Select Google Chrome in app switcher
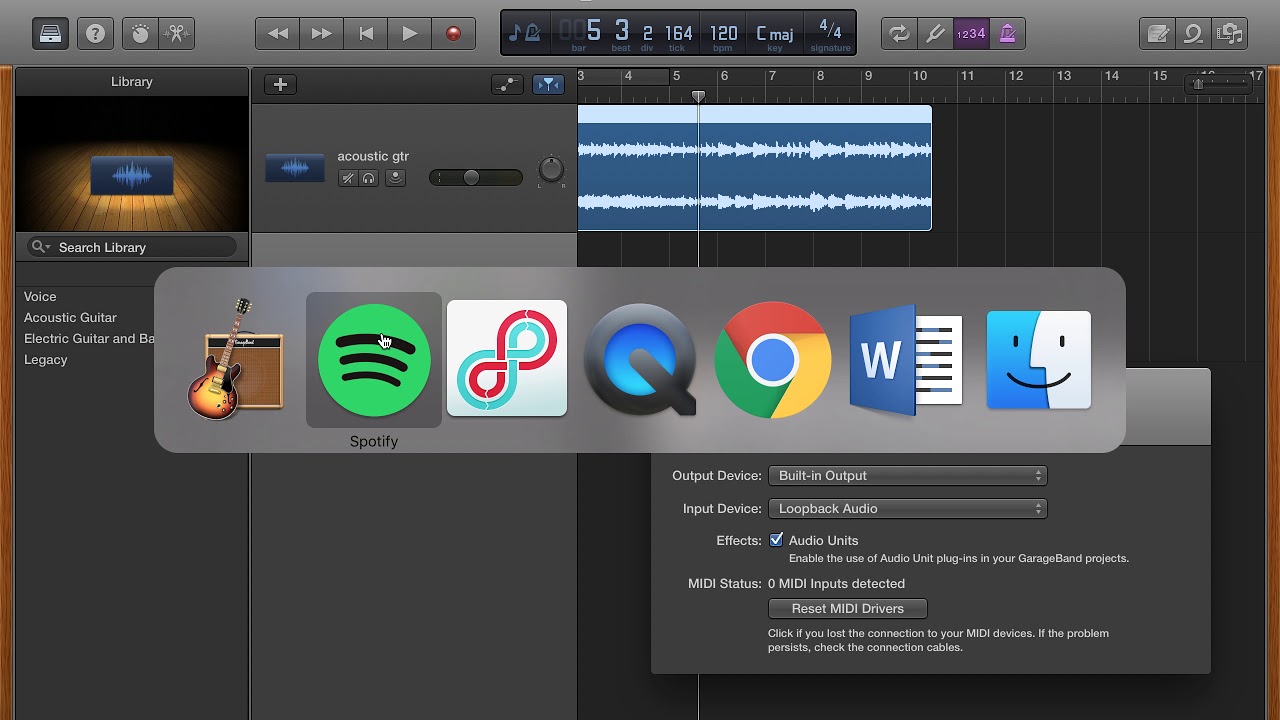The height and width of the screenshot is (720, 1280). tap(773, 360)
